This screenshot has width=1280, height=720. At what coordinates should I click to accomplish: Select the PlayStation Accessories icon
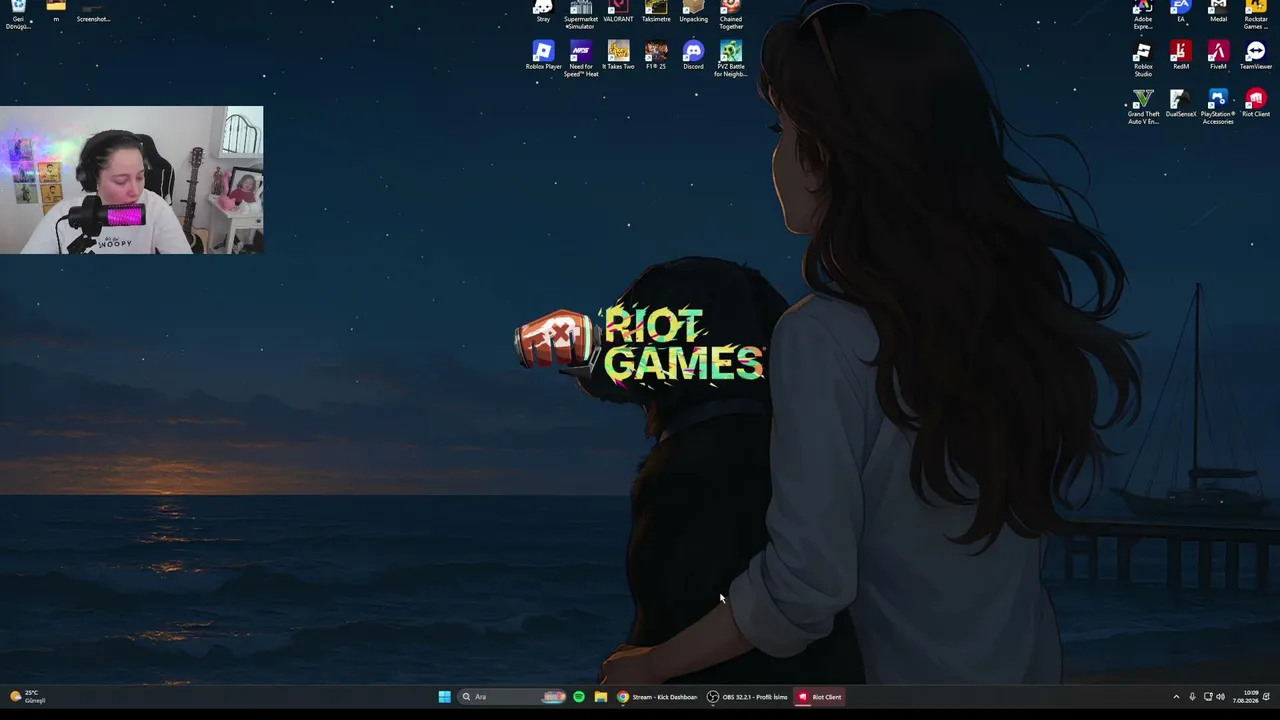pos(1218,107)
